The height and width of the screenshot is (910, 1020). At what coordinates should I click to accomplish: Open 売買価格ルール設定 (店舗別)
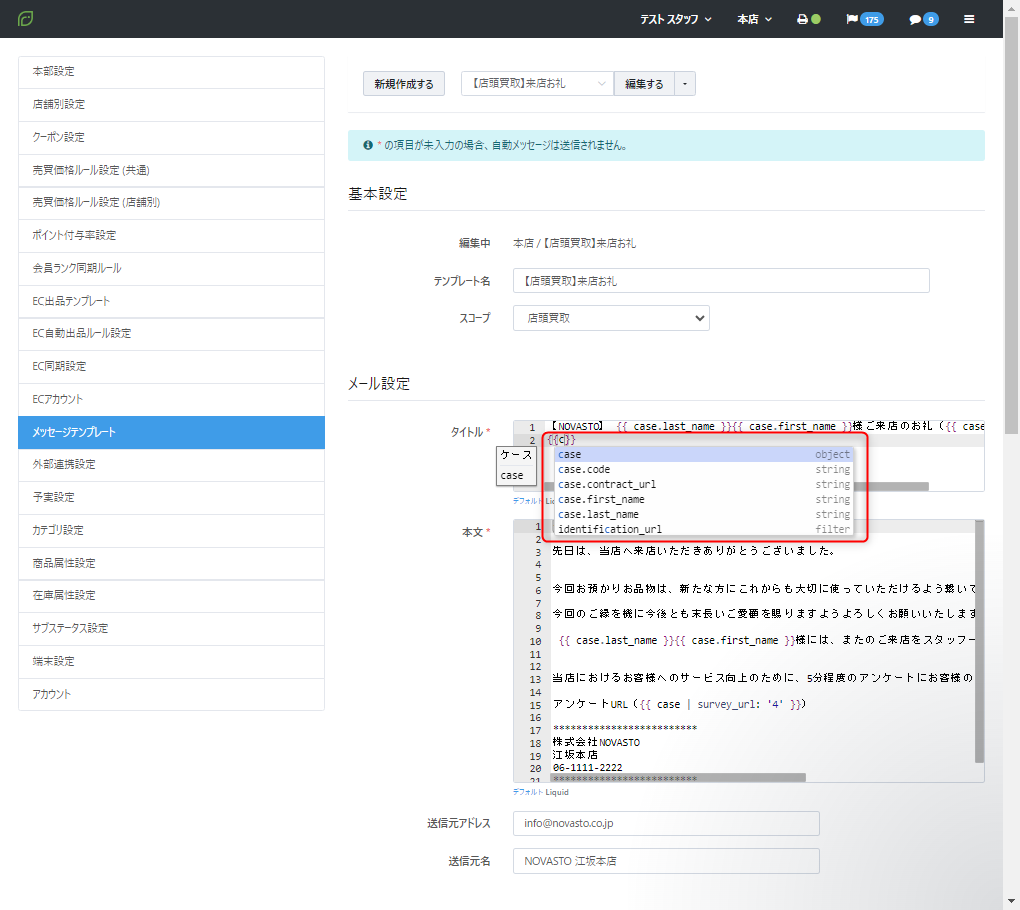point(171,203)
